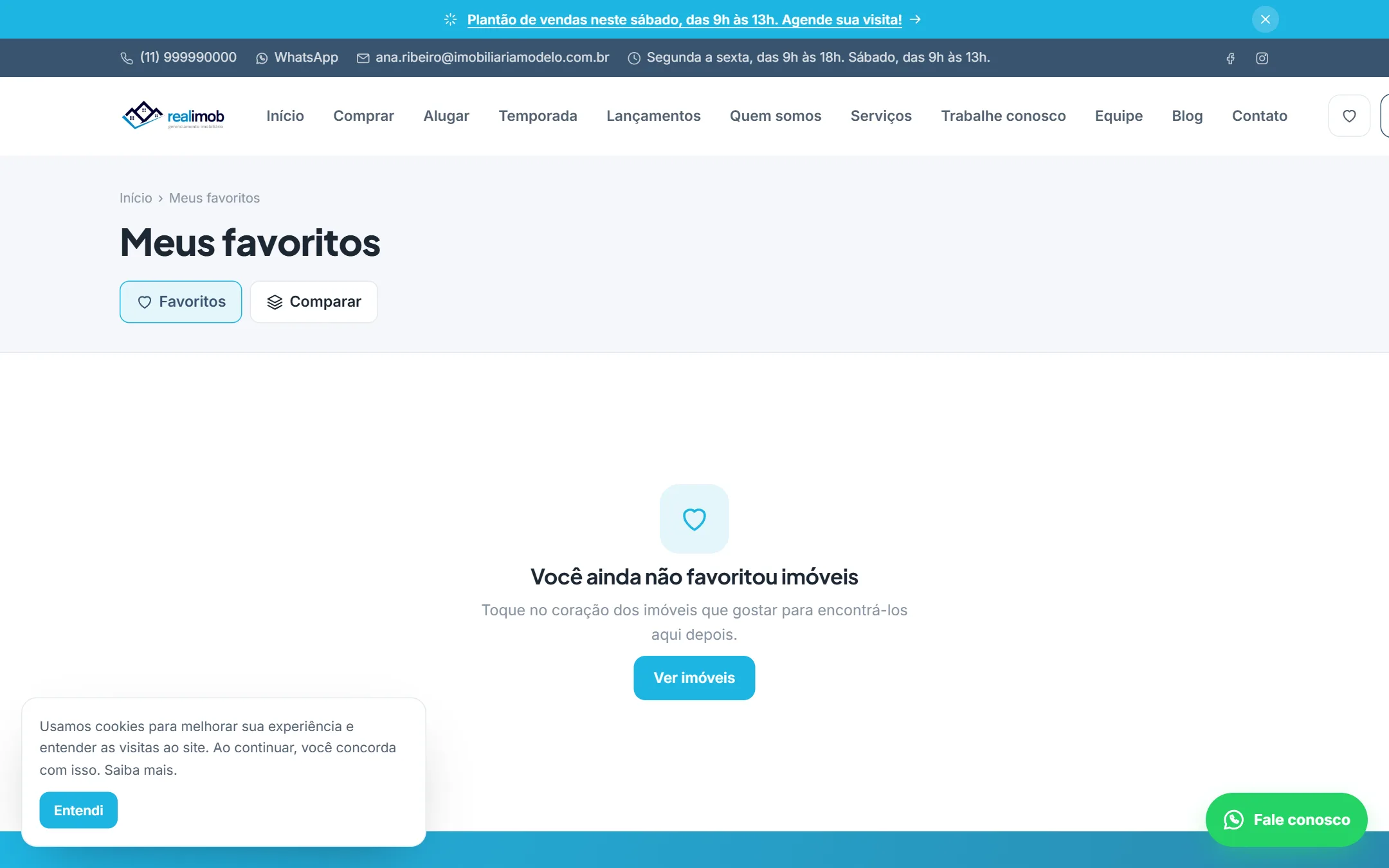Image resolution: width=1389 pixels, height=868 pixels.
Task: Select the Favoritos tab
Action: click(x=181, y=302)
